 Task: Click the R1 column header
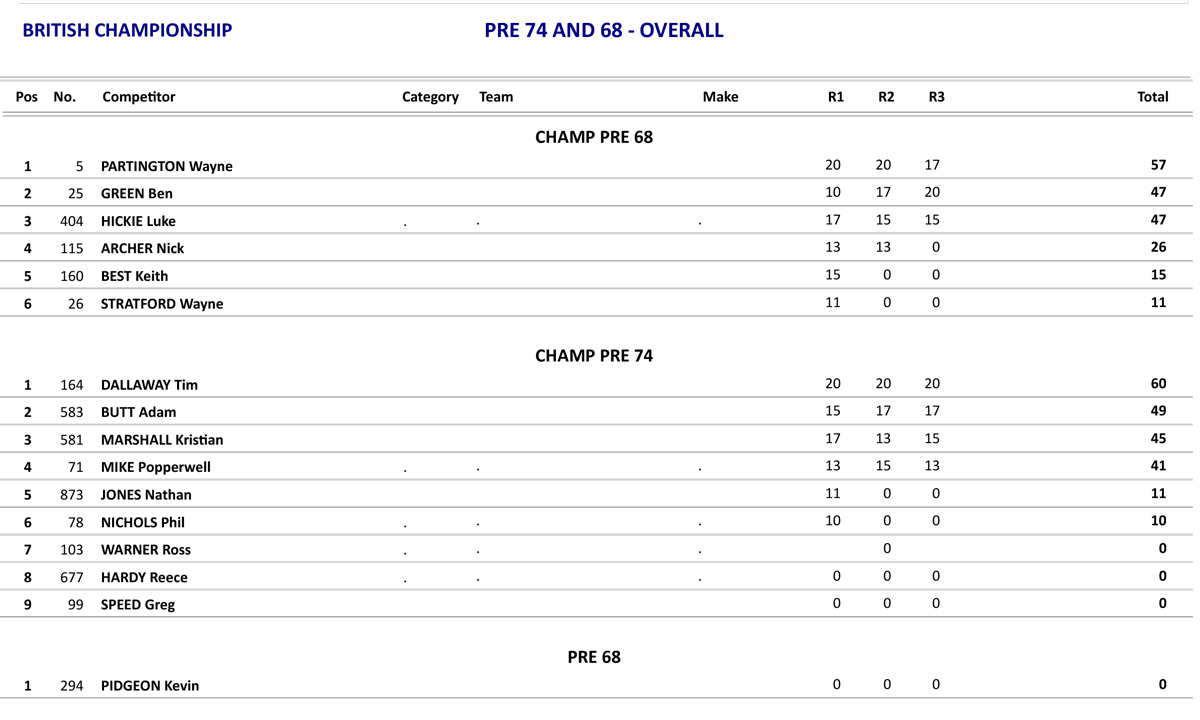pos(835,97)
